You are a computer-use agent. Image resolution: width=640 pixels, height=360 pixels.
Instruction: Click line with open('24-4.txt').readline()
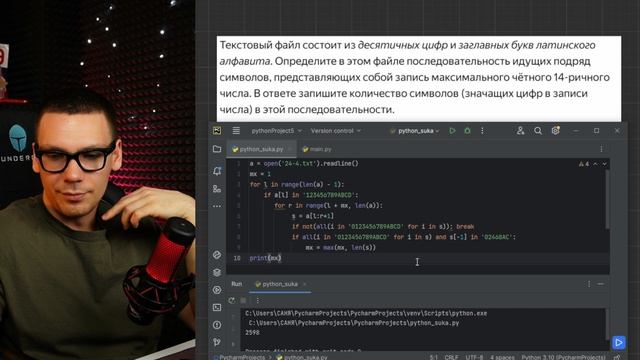tap(304, 163)
